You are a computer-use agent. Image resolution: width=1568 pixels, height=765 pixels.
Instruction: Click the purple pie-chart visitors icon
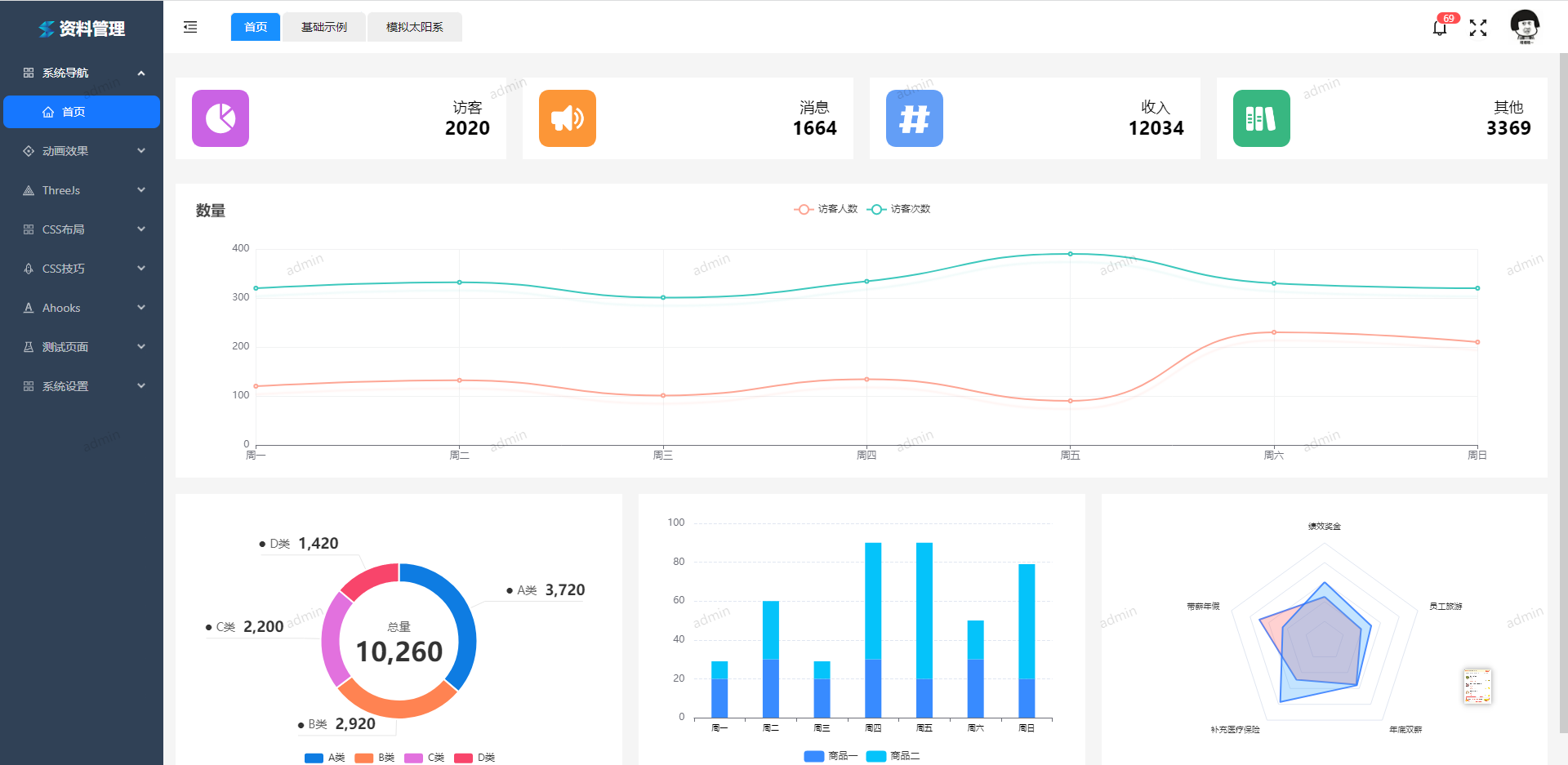click(x=220, y=118)
